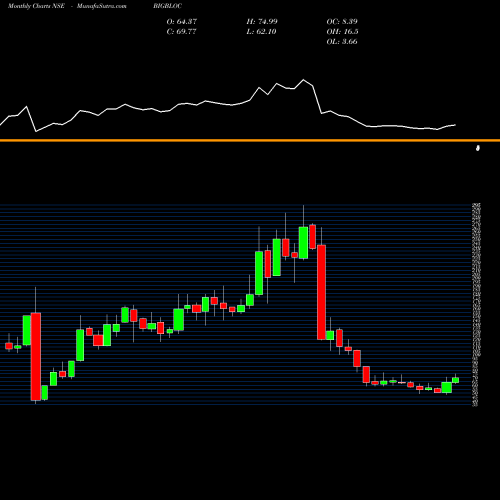
Task: Click the MunafaSutra.com label
Action: tap(102, 6)
